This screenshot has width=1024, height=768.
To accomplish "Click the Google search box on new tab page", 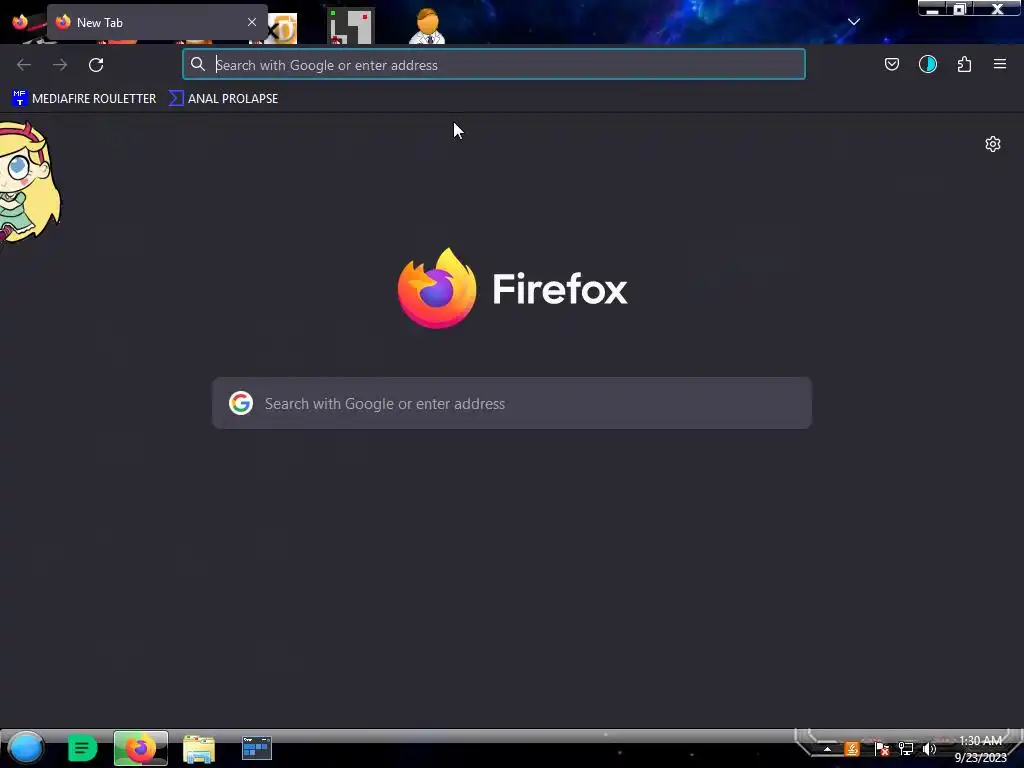I will click(512, 404).
